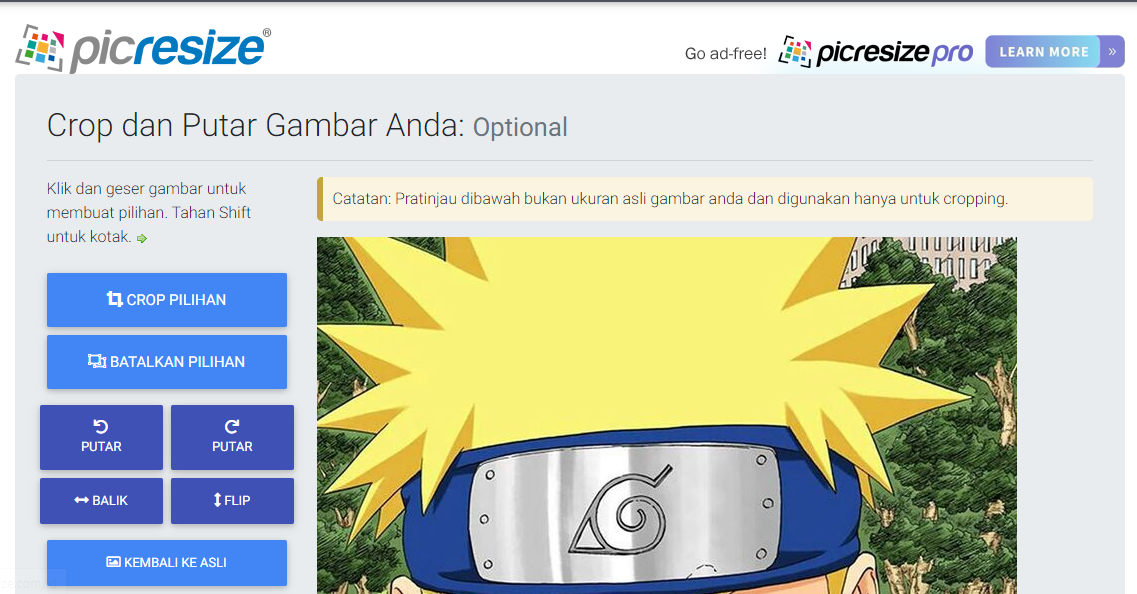The height and width of the screenshot is (594, 1137).
Task: Mirror image horizontally using BALIK
Action: [x=102, y=500]
